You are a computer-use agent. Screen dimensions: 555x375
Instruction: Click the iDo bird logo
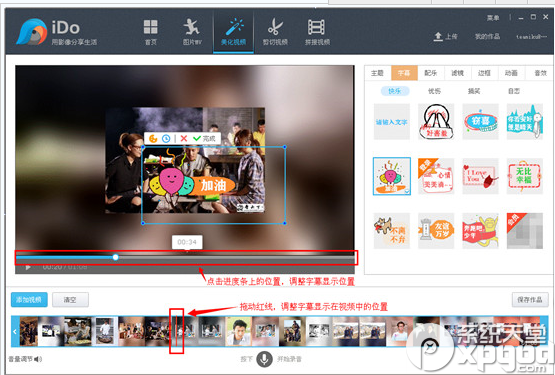tap(32, 32)
